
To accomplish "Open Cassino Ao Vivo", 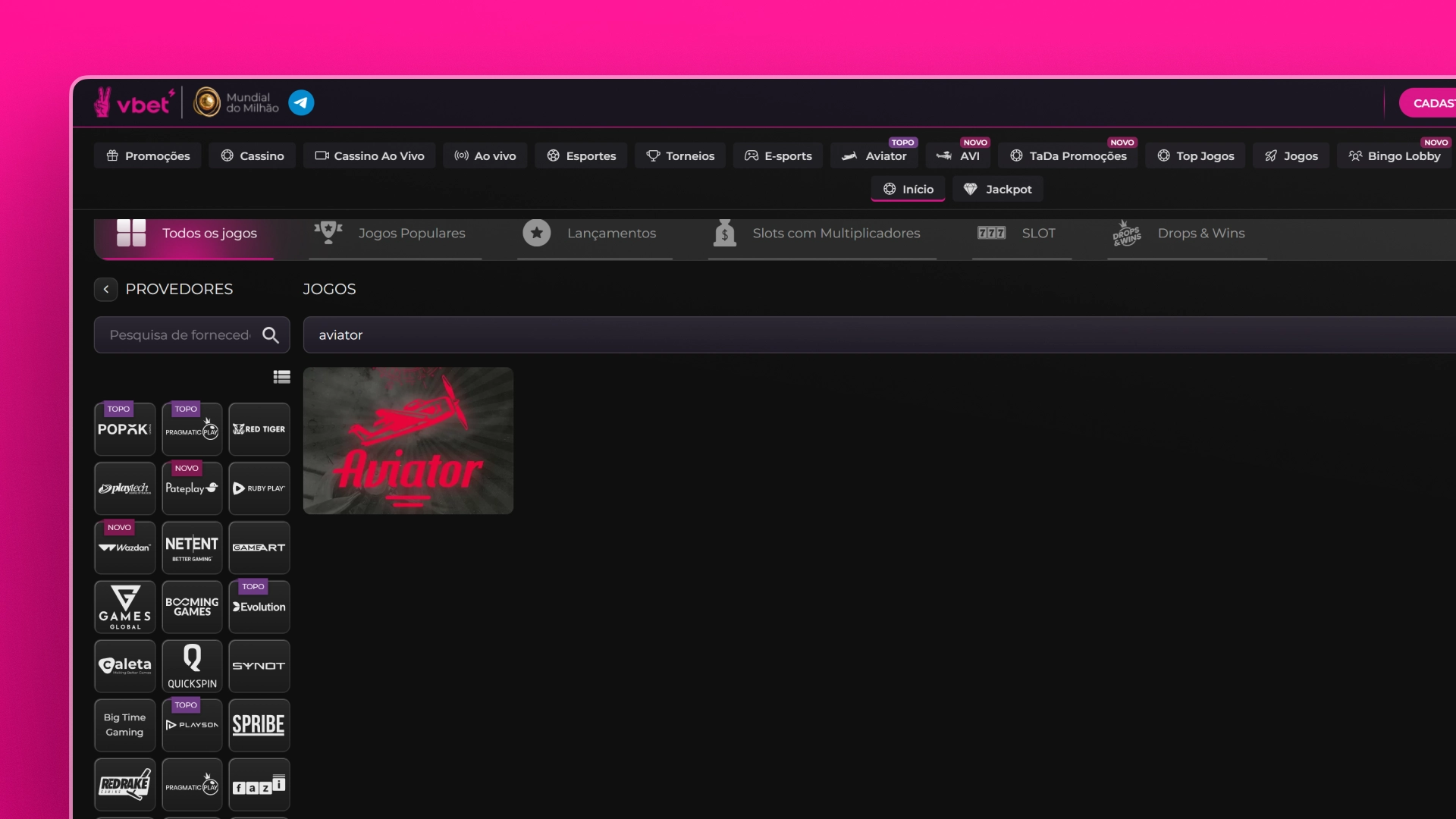I will (x=369, y=155).
